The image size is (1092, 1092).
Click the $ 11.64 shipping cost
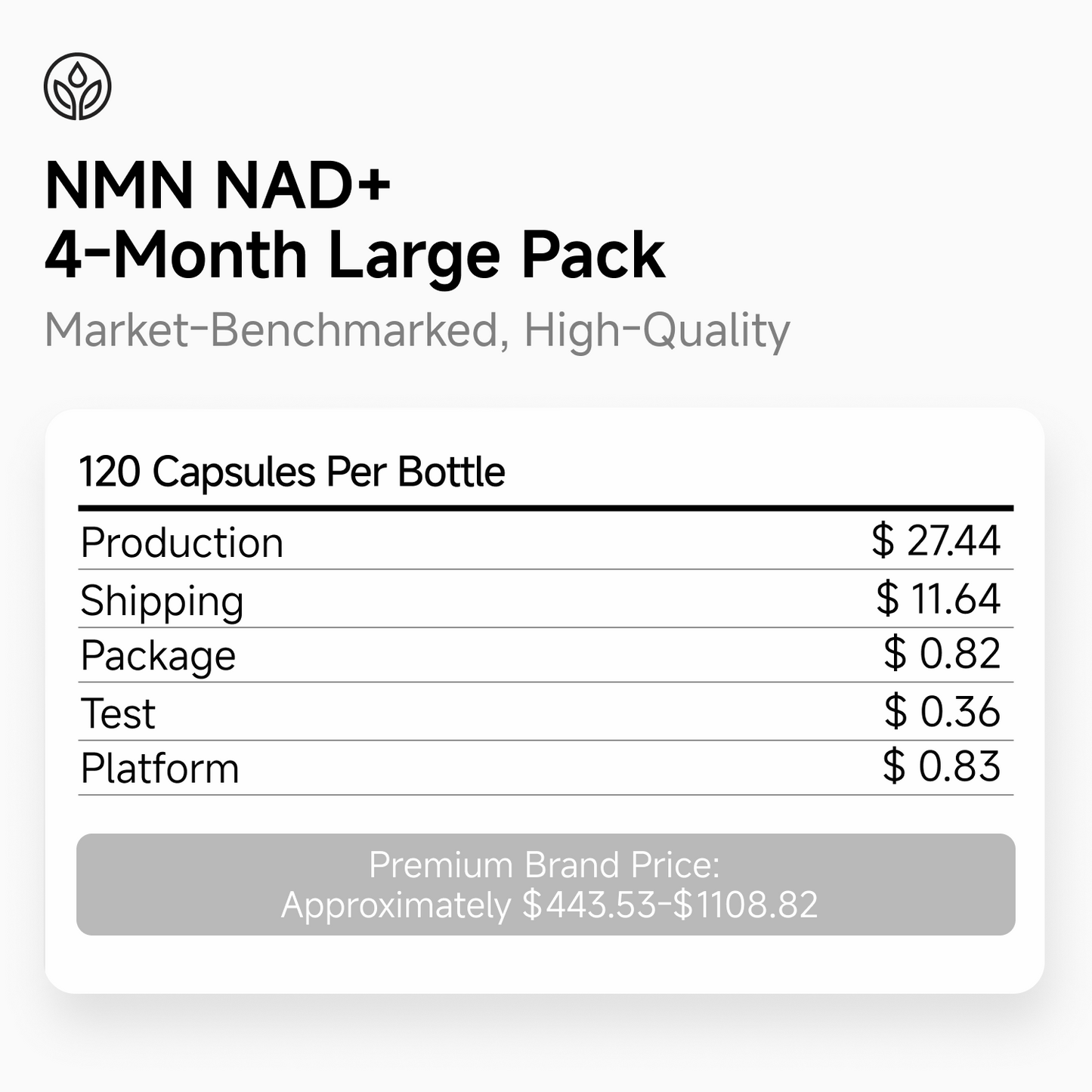(938, 599)
